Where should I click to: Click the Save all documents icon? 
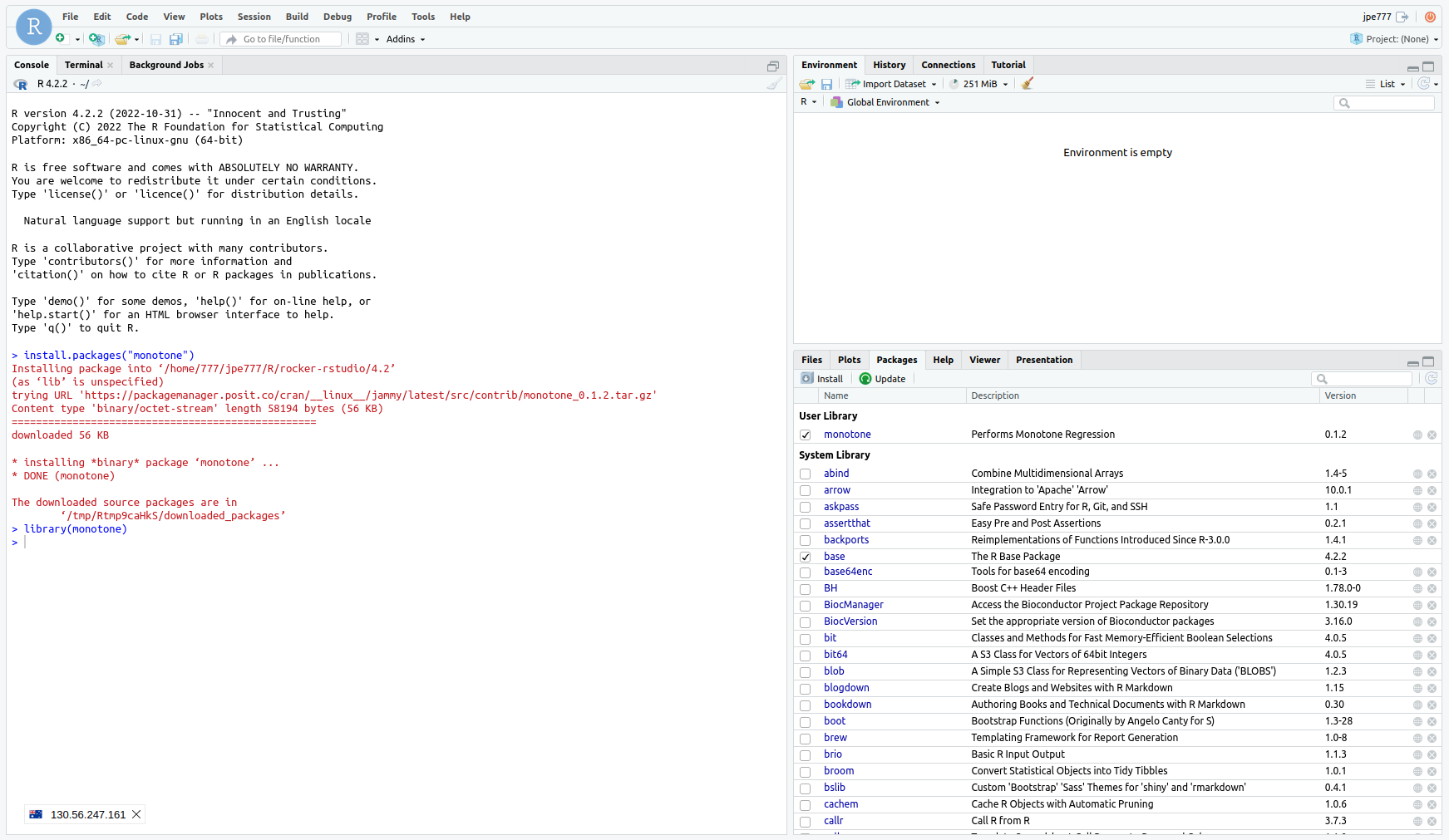pos(176,39)
